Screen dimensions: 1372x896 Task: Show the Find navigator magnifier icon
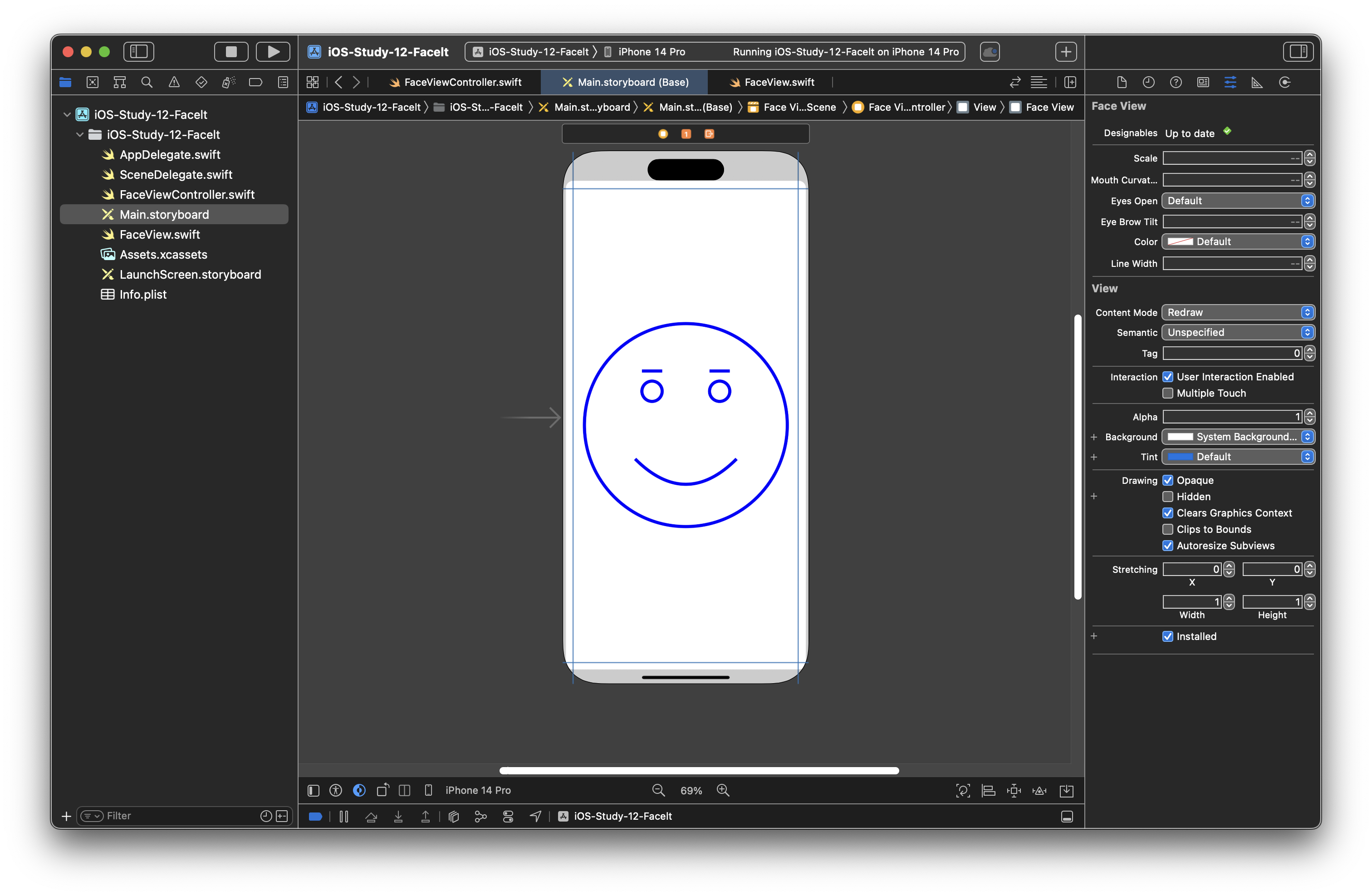147,83
